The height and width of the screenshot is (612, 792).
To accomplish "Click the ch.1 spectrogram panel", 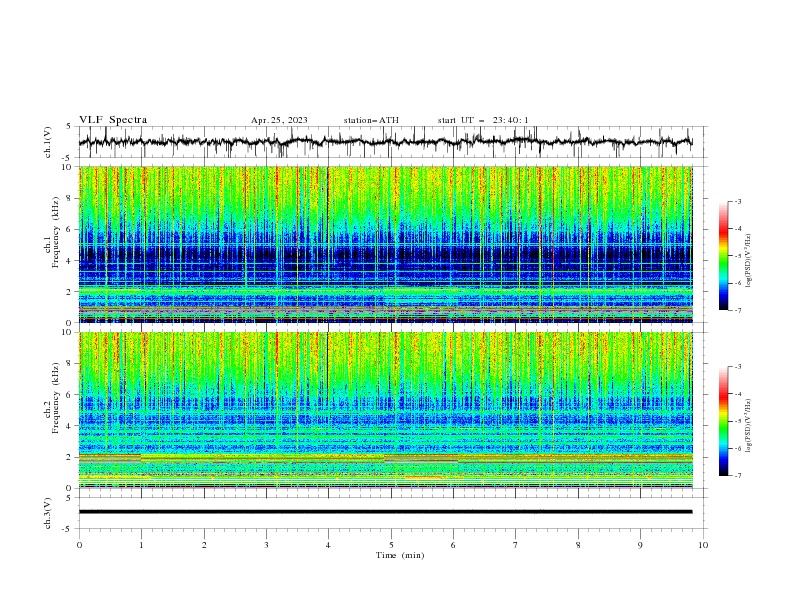I will click(385, 244).
